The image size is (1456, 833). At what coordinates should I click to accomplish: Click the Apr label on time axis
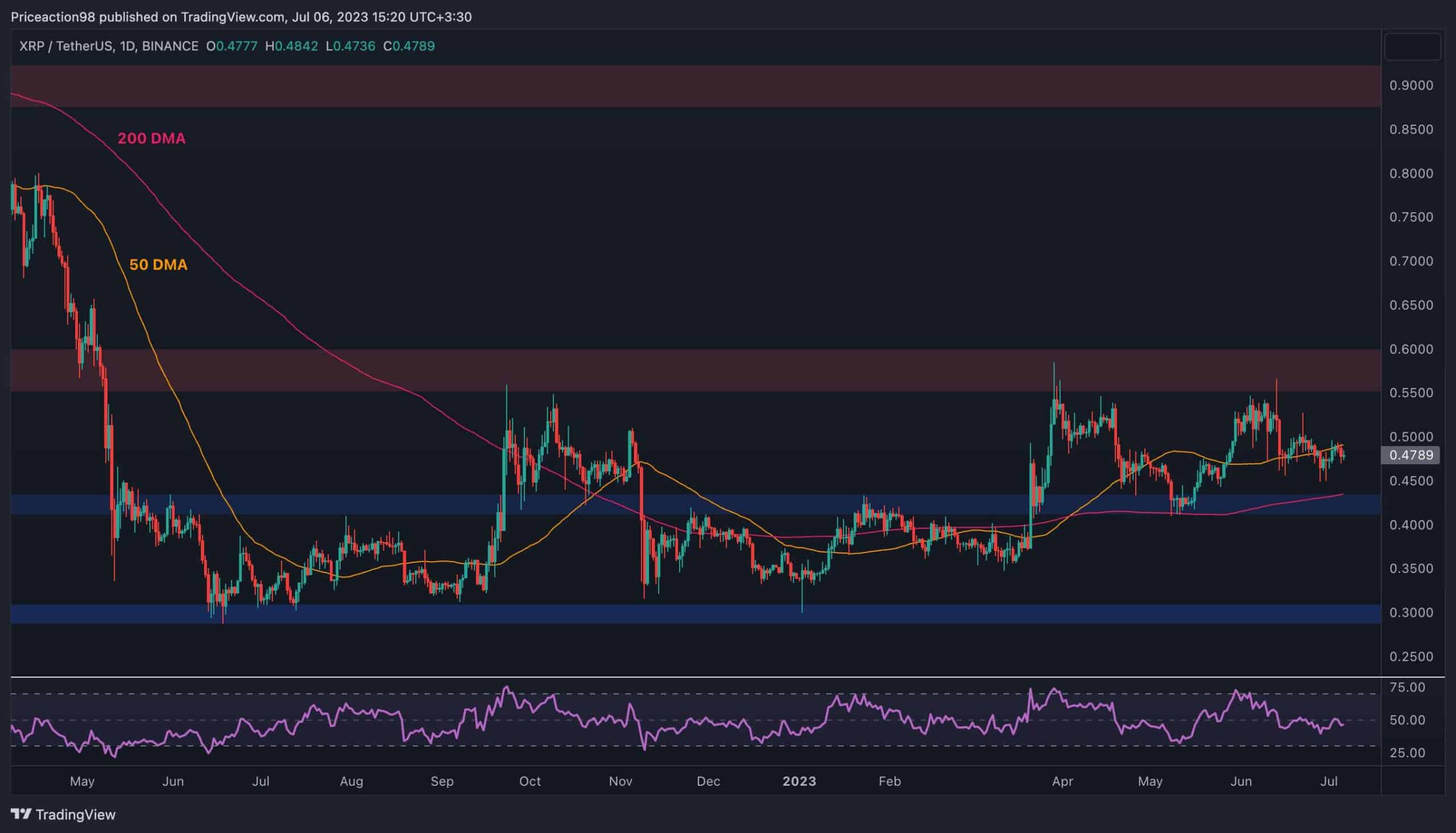click(x=1062, y=782)
